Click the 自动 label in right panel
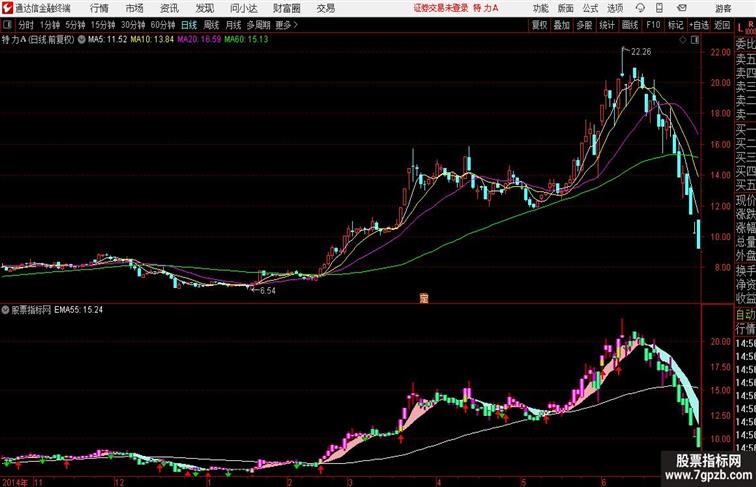 (745, 314)
